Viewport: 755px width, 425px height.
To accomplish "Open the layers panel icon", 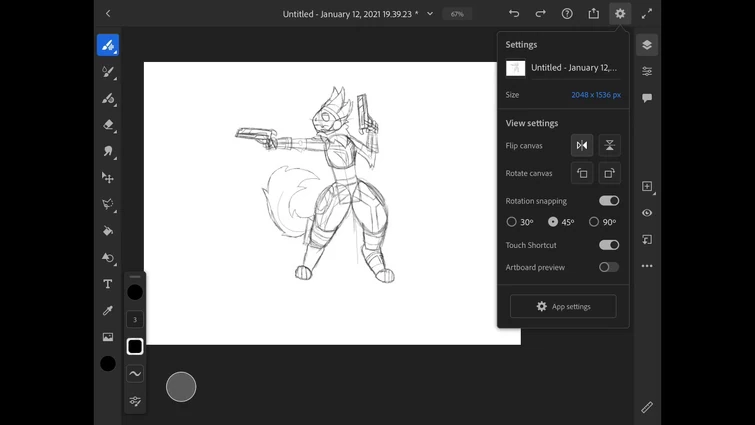I will pos(647,45).
